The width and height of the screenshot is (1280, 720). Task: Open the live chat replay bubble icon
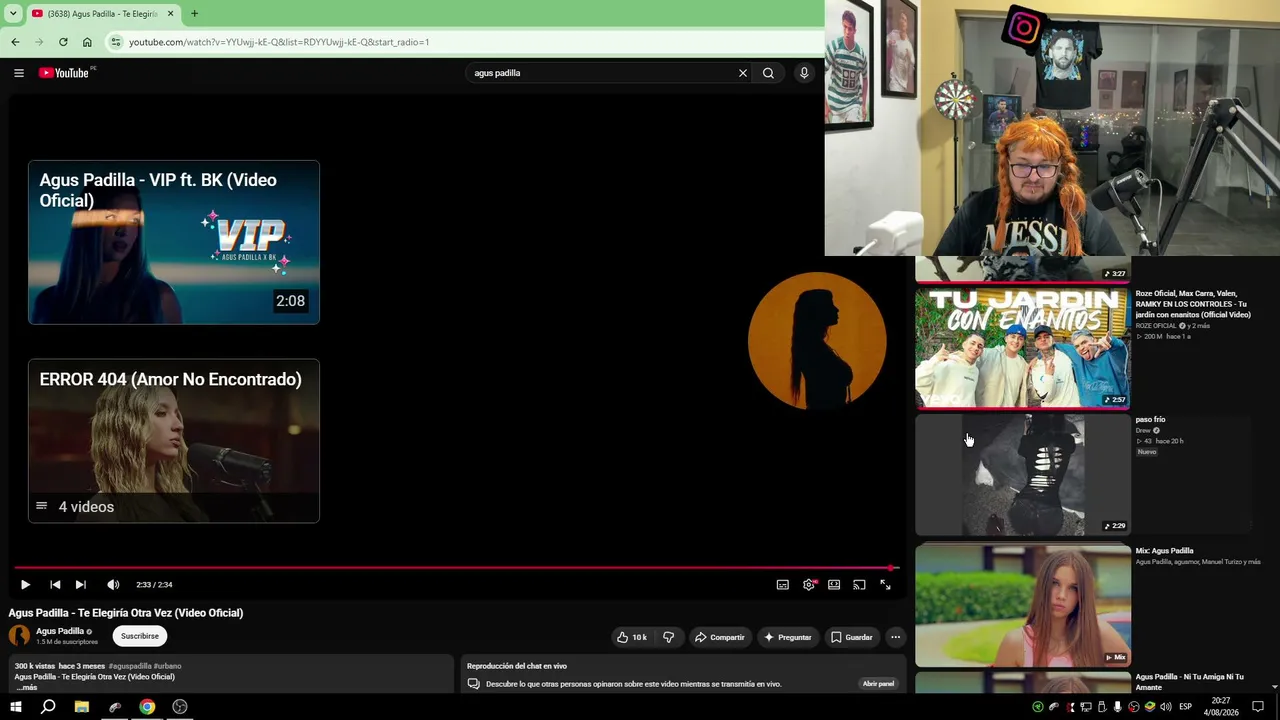[x=474, y=684]
